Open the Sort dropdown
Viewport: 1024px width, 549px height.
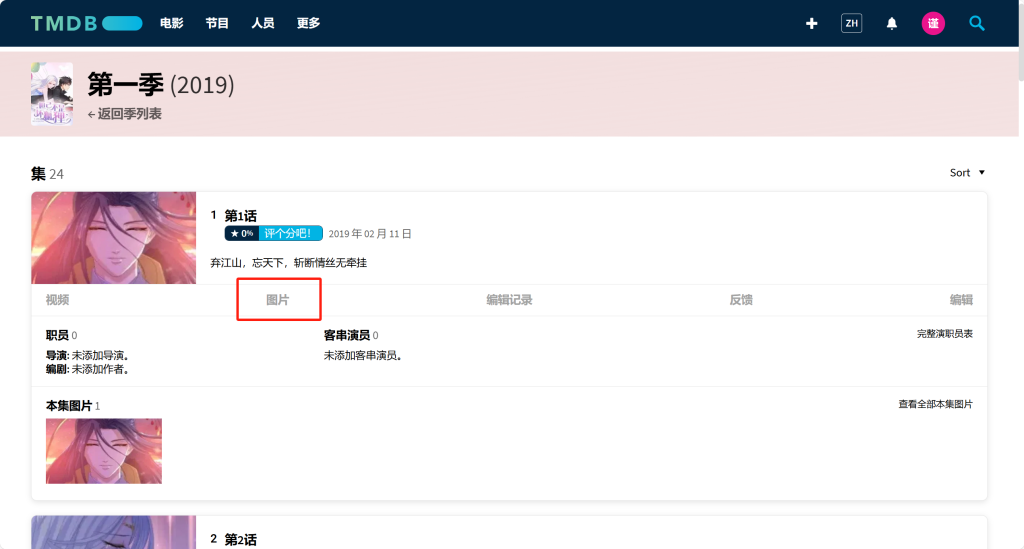coord(967,173)
